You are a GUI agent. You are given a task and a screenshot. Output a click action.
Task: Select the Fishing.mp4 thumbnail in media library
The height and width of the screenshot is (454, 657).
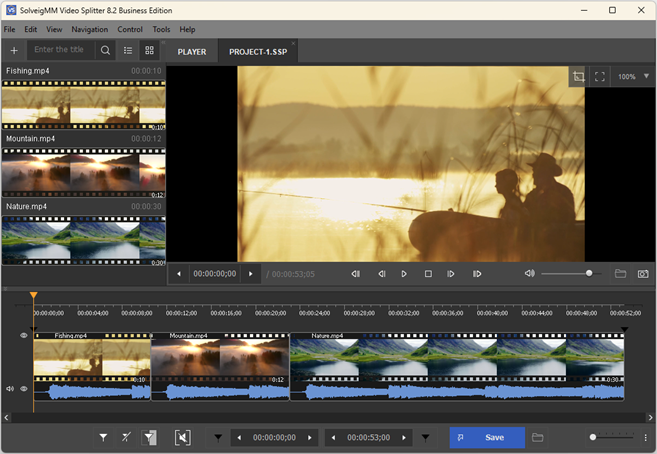click(x=83, y=105)
